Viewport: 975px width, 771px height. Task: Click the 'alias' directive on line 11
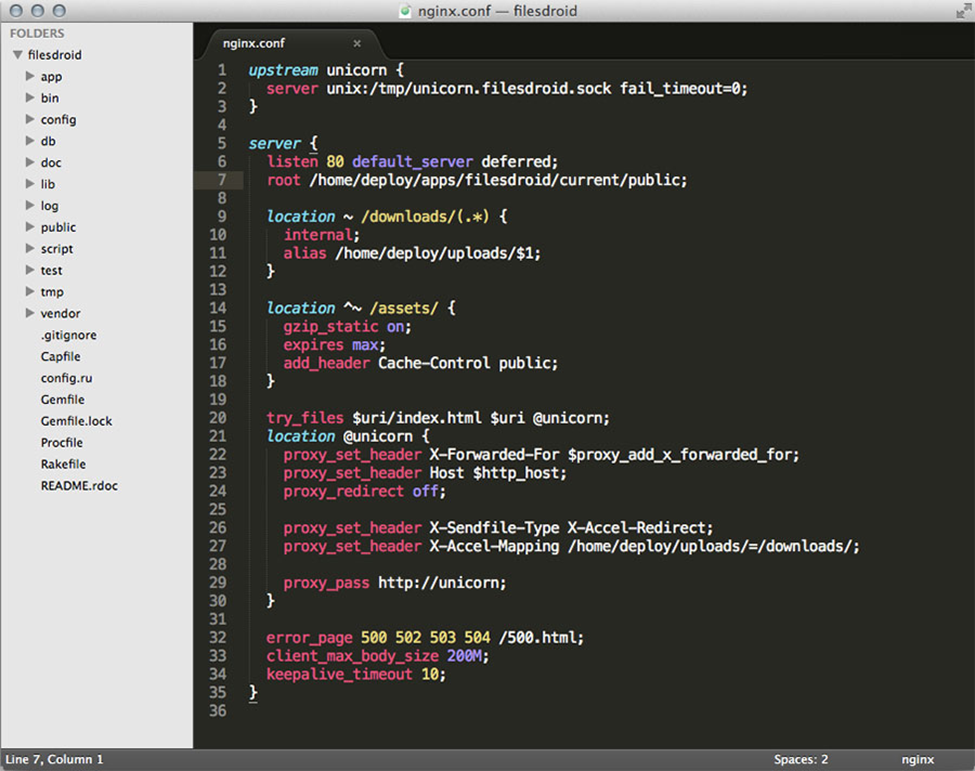click(305, 253)
